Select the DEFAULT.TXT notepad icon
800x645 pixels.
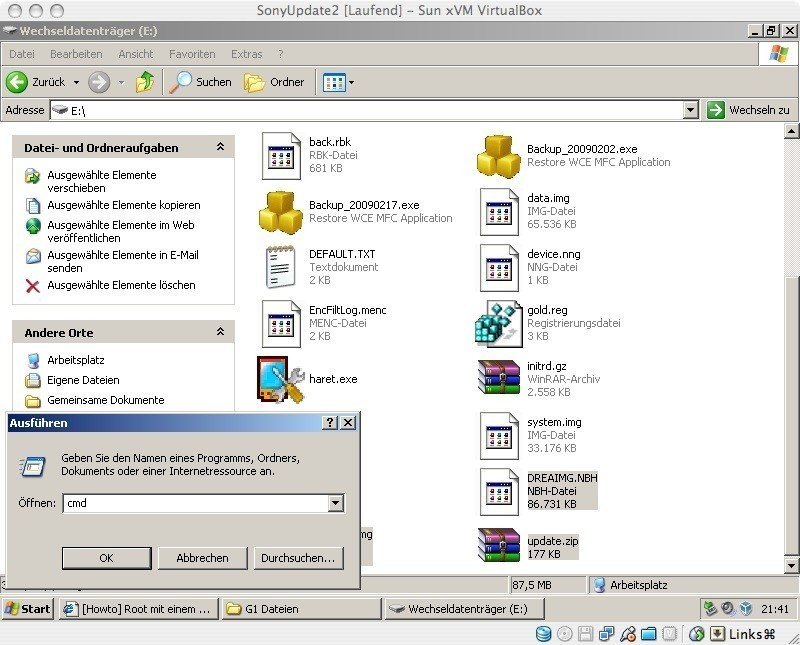[281, 267]
